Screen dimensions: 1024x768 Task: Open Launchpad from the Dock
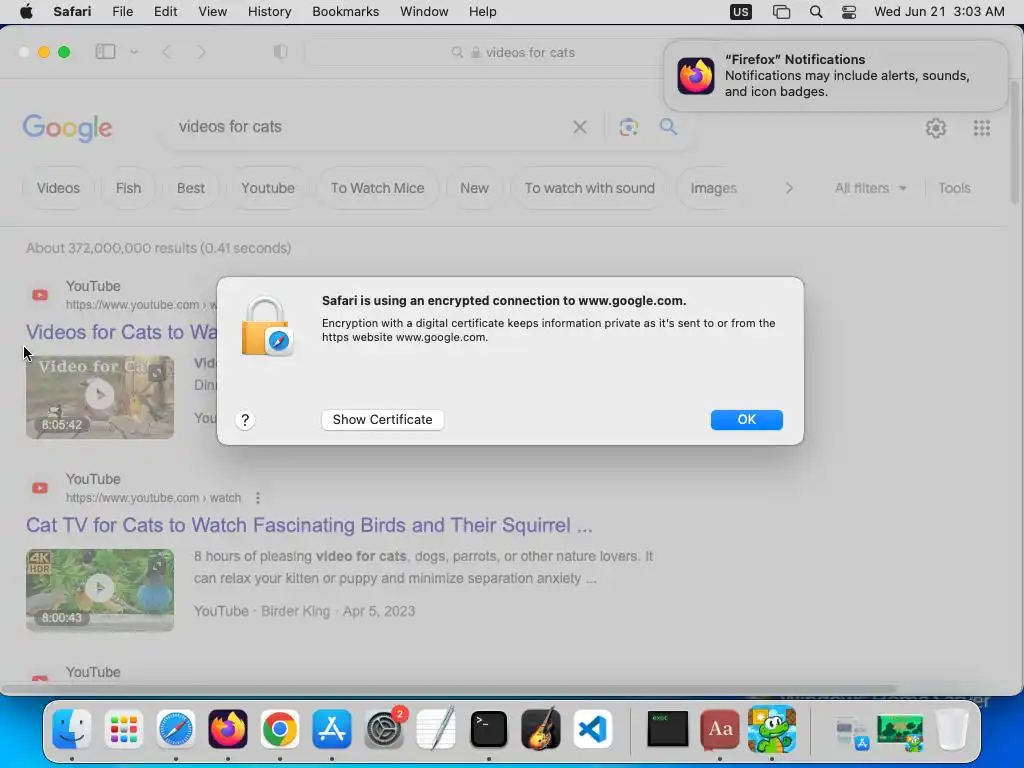(123, 729)
